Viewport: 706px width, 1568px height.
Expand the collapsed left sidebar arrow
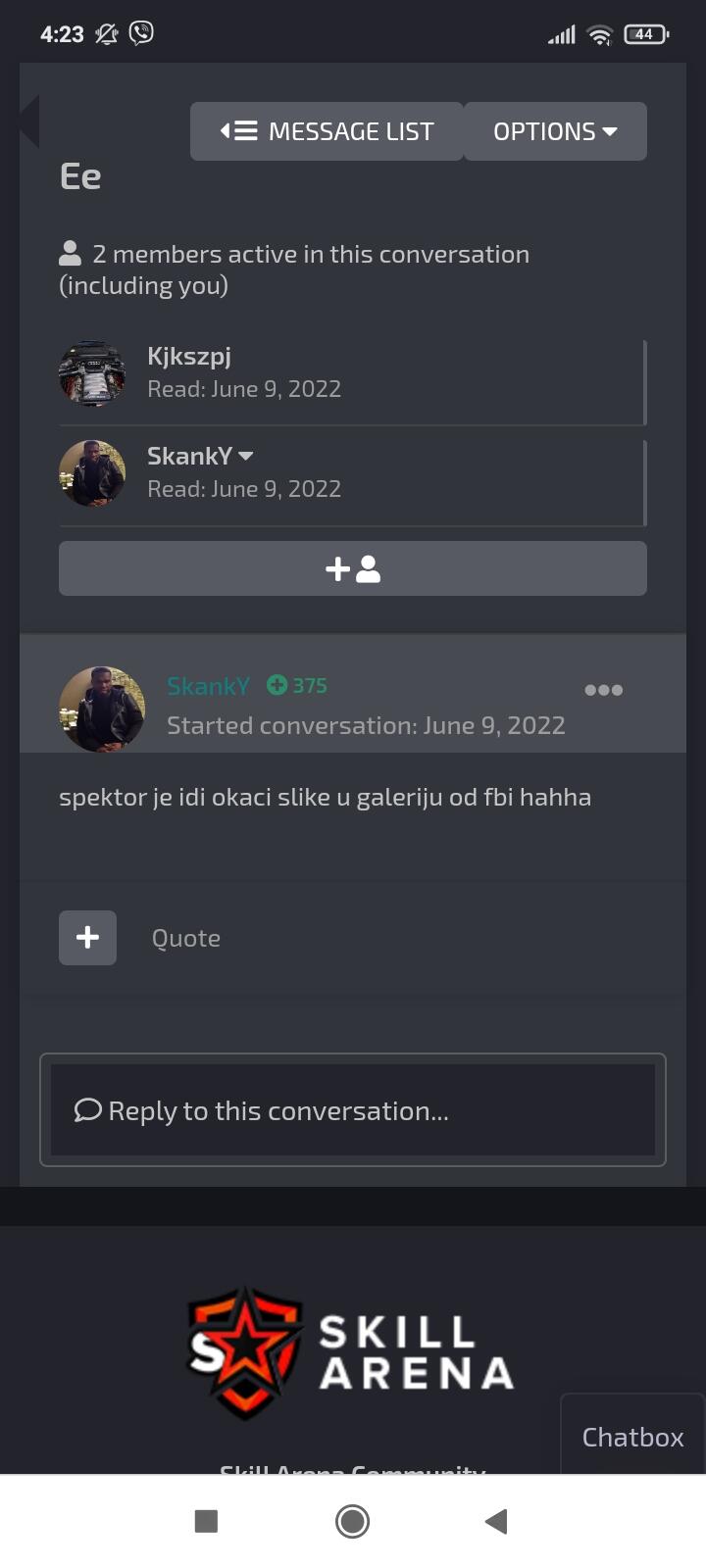pyautogui.click(x=29, y=122)
